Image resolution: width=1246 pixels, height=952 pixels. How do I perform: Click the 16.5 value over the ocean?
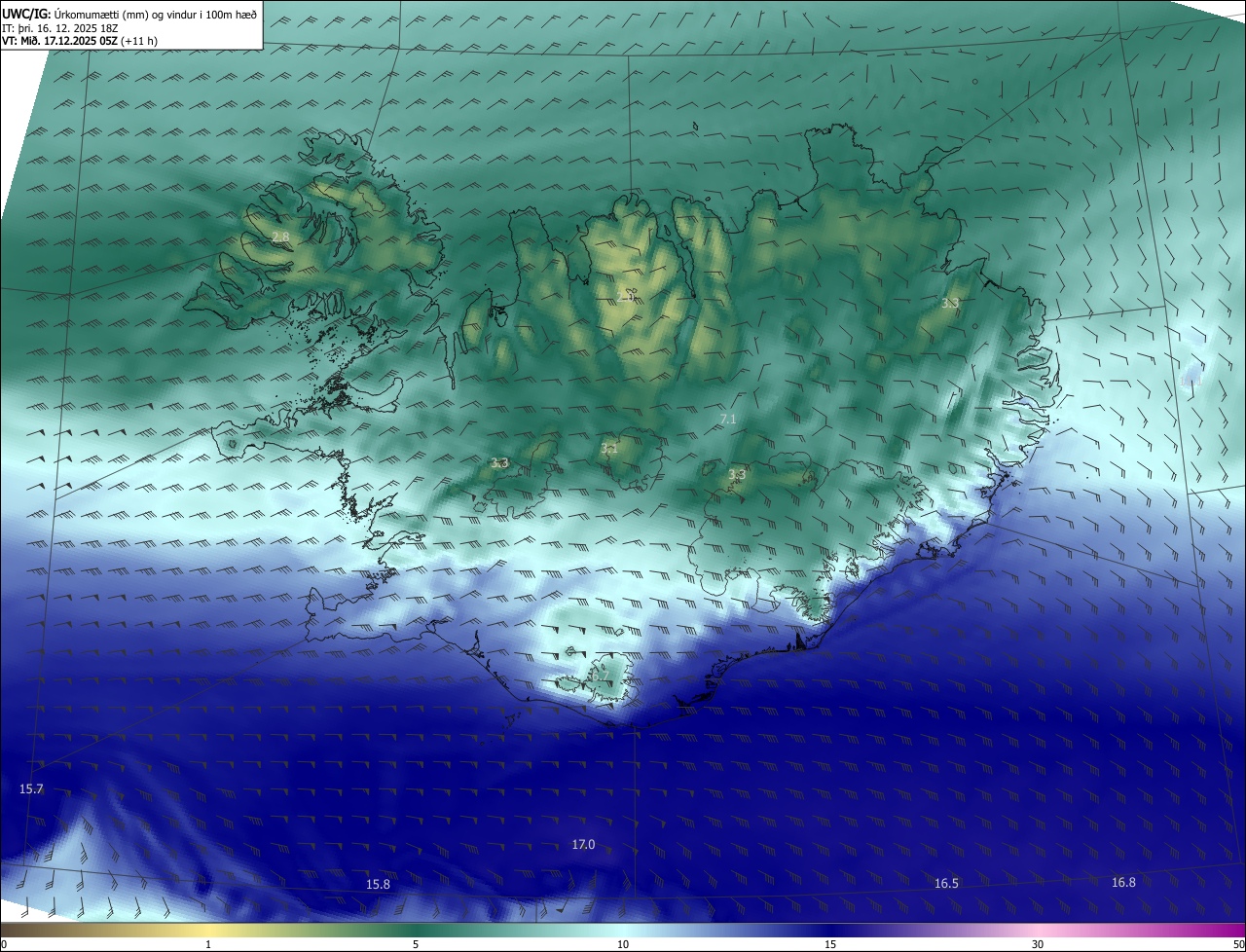946,884
